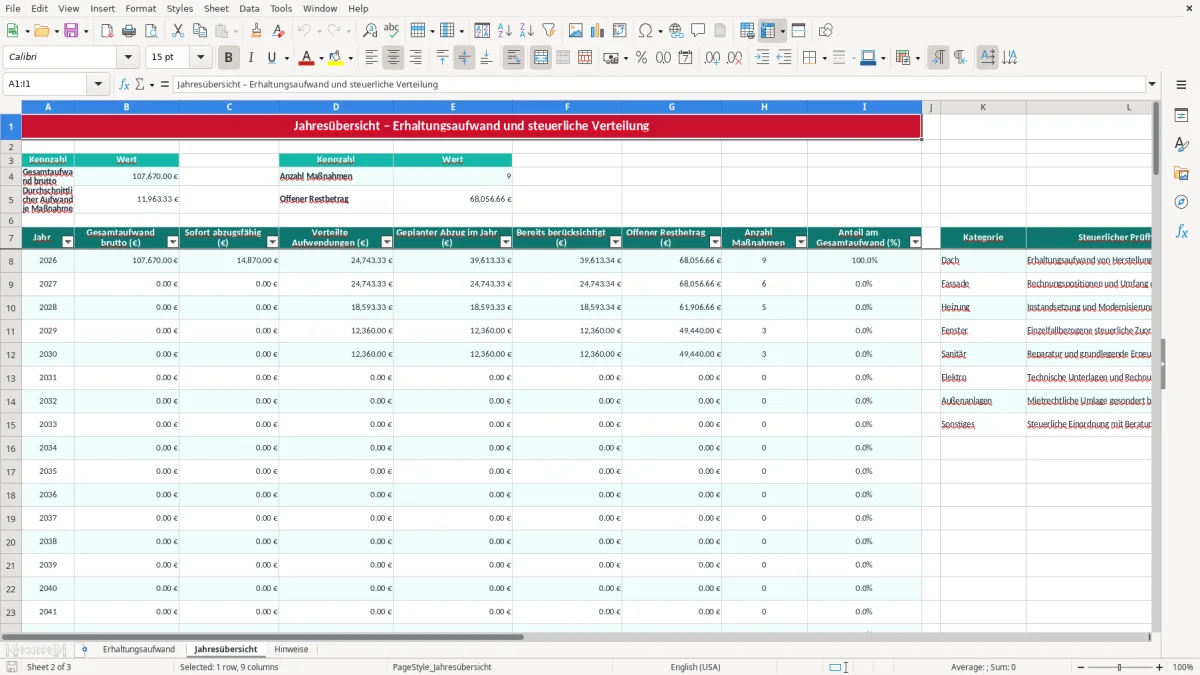Click Format as Percent icon
The image size is (1200, 675).
(641, 58)
